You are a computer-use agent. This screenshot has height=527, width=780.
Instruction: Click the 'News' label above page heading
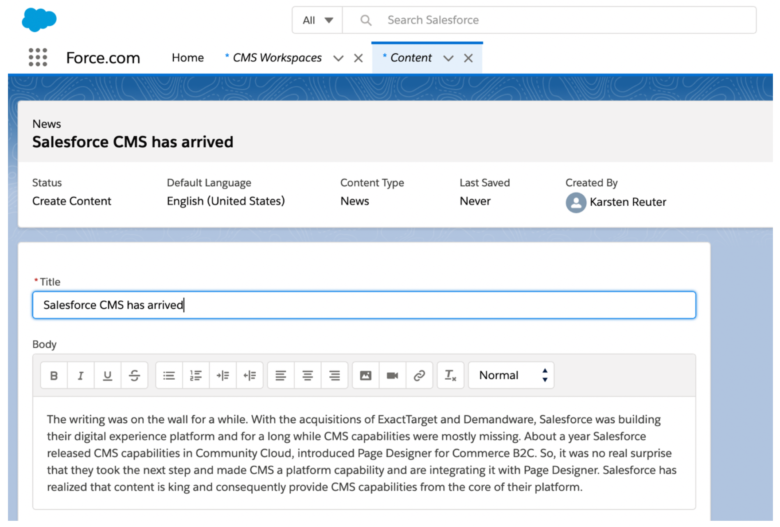[47, 124]
